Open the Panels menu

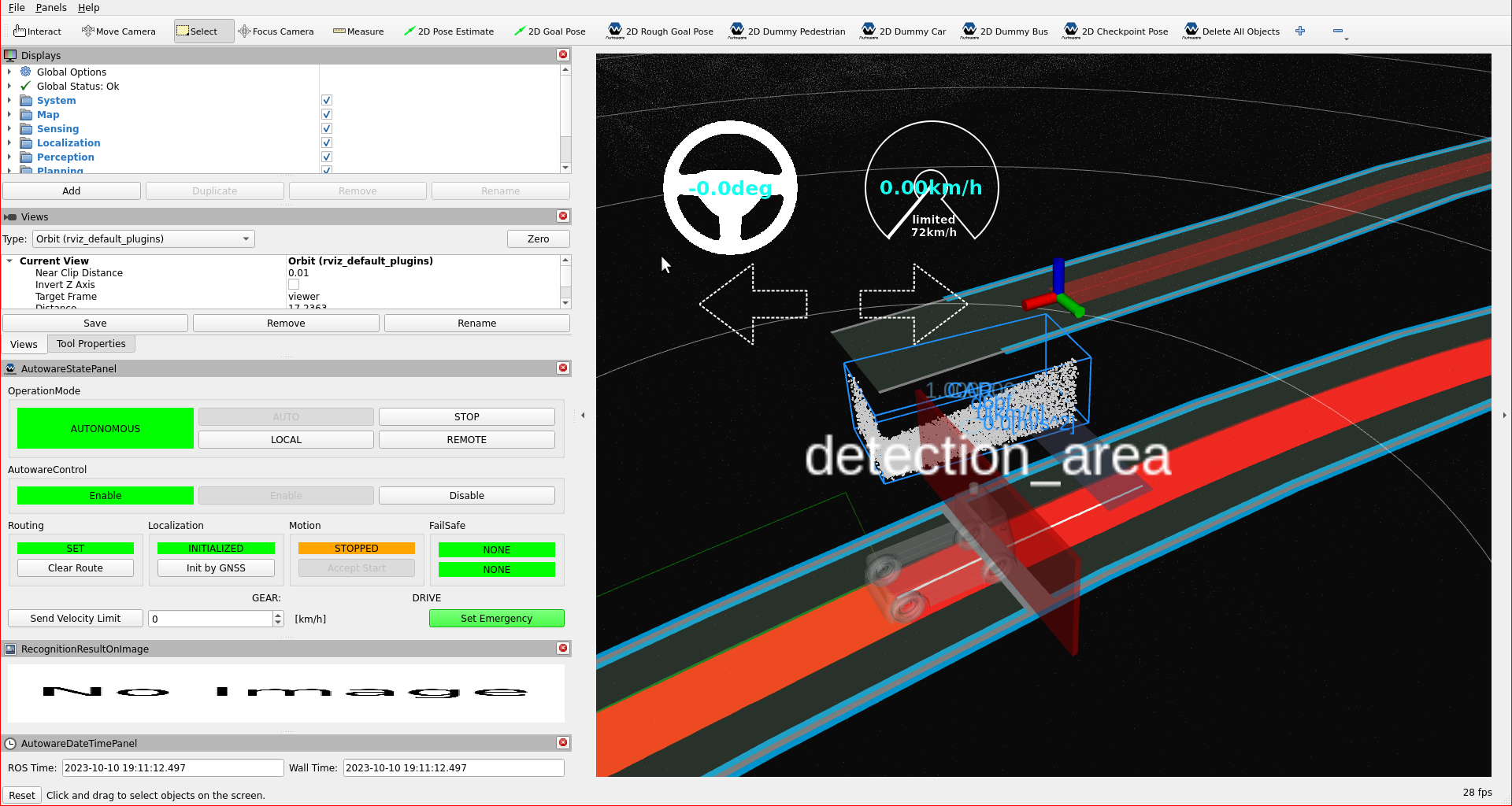50,8
